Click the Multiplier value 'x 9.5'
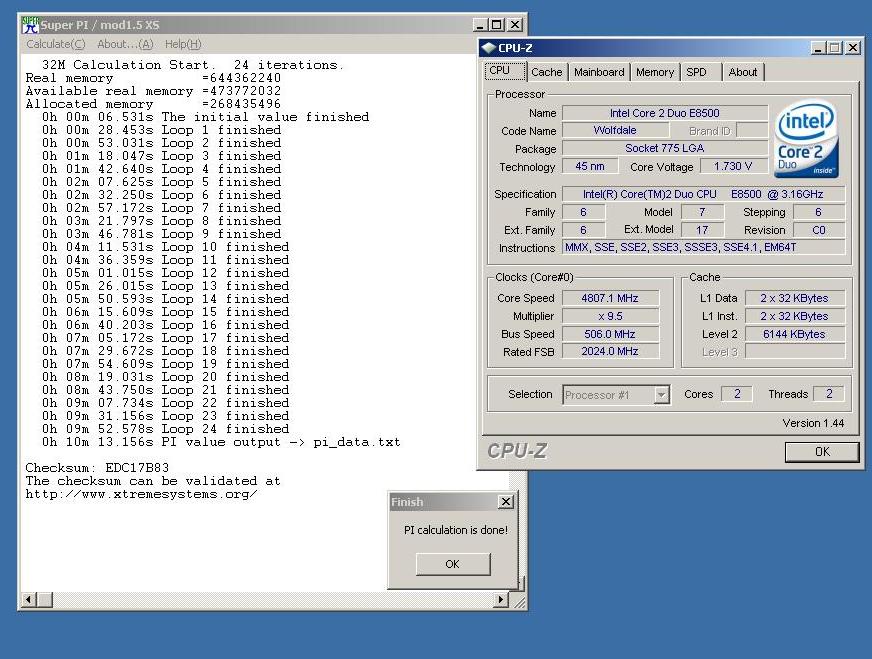Viewport: 872px width, 659px height. [610, 316]
